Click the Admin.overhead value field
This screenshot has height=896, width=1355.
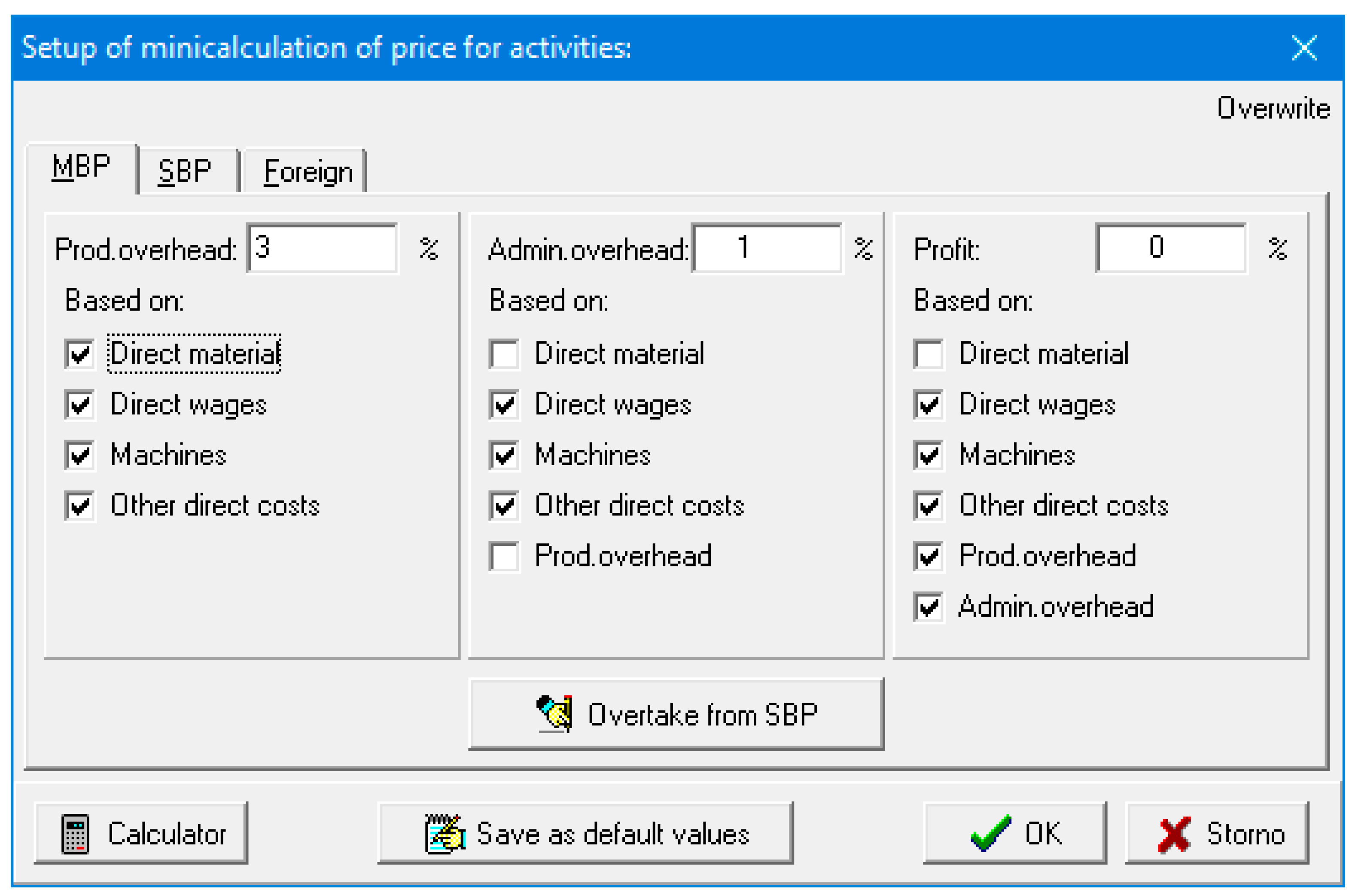(x=765, y=248)
